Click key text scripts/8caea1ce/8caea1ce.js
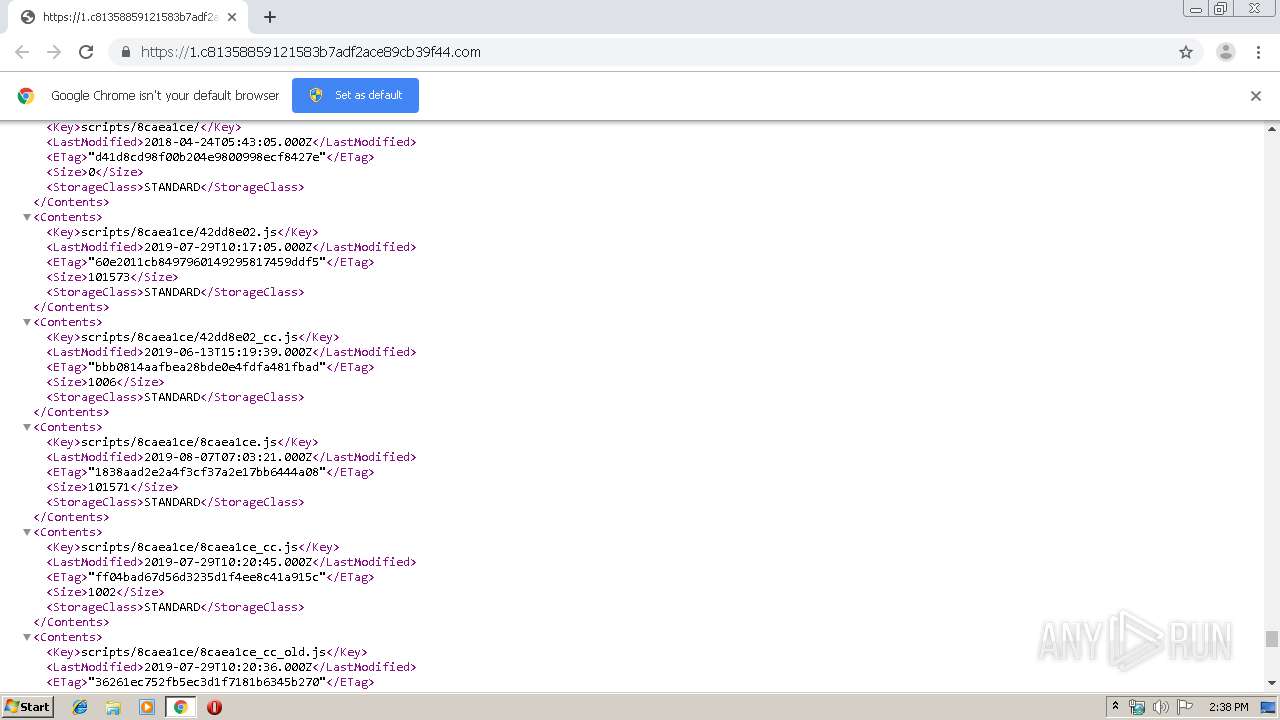 click(180, 442)
